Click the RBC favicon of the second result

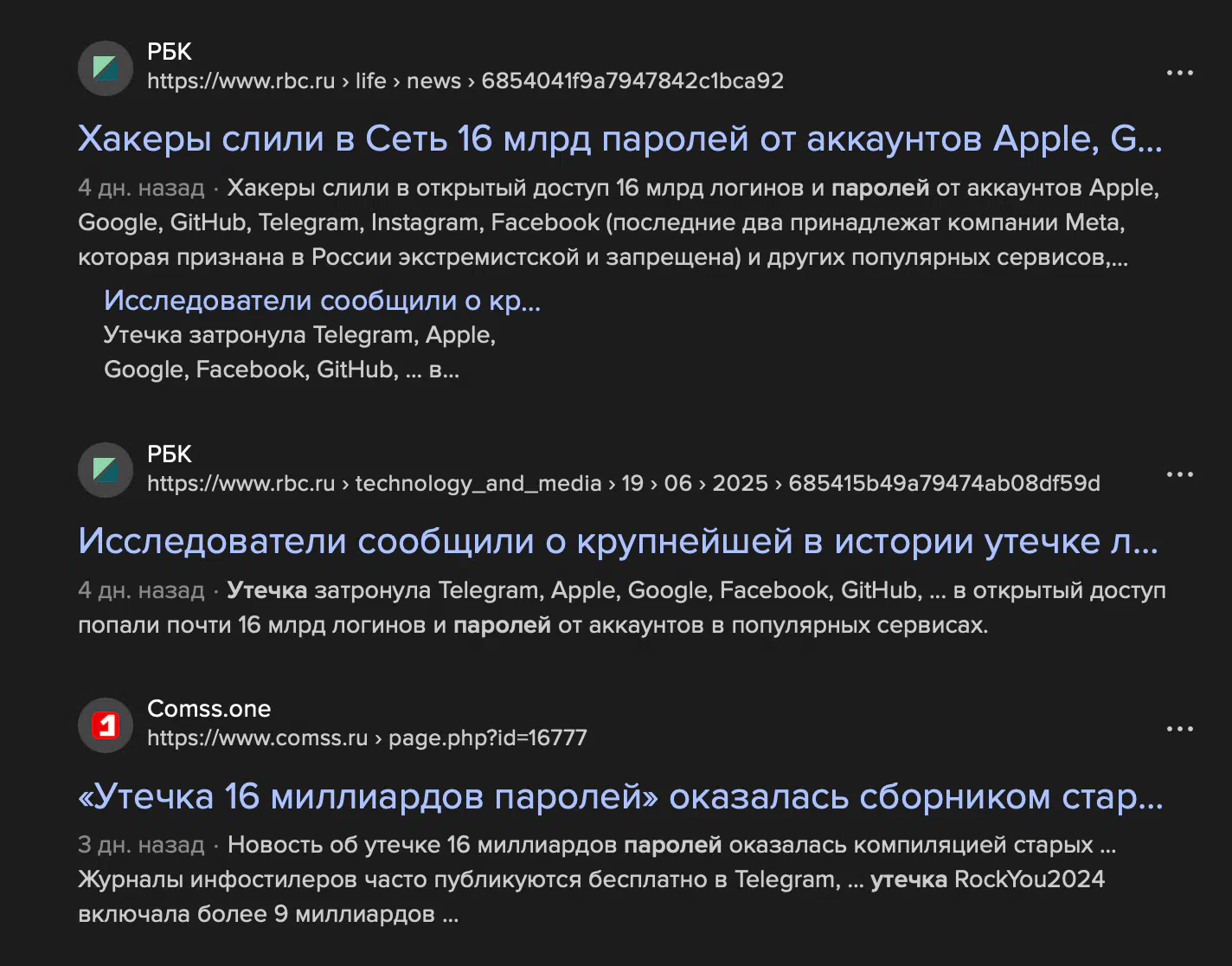pos(106,470)
